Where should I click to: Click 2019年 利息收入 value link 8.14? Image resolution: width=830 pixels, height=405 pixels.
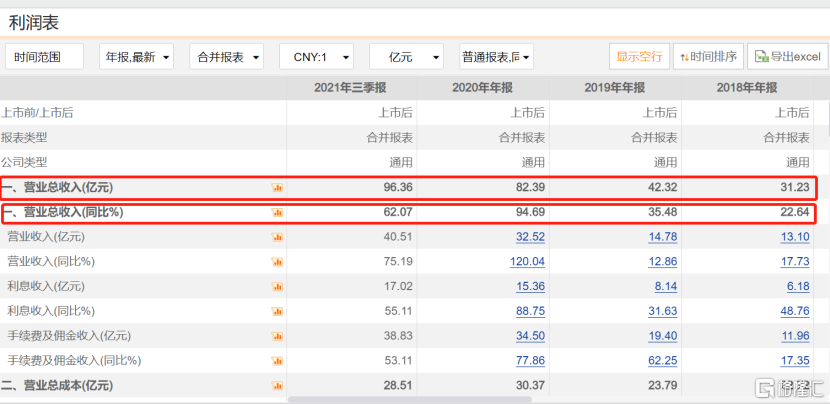(x=665, y=286)
